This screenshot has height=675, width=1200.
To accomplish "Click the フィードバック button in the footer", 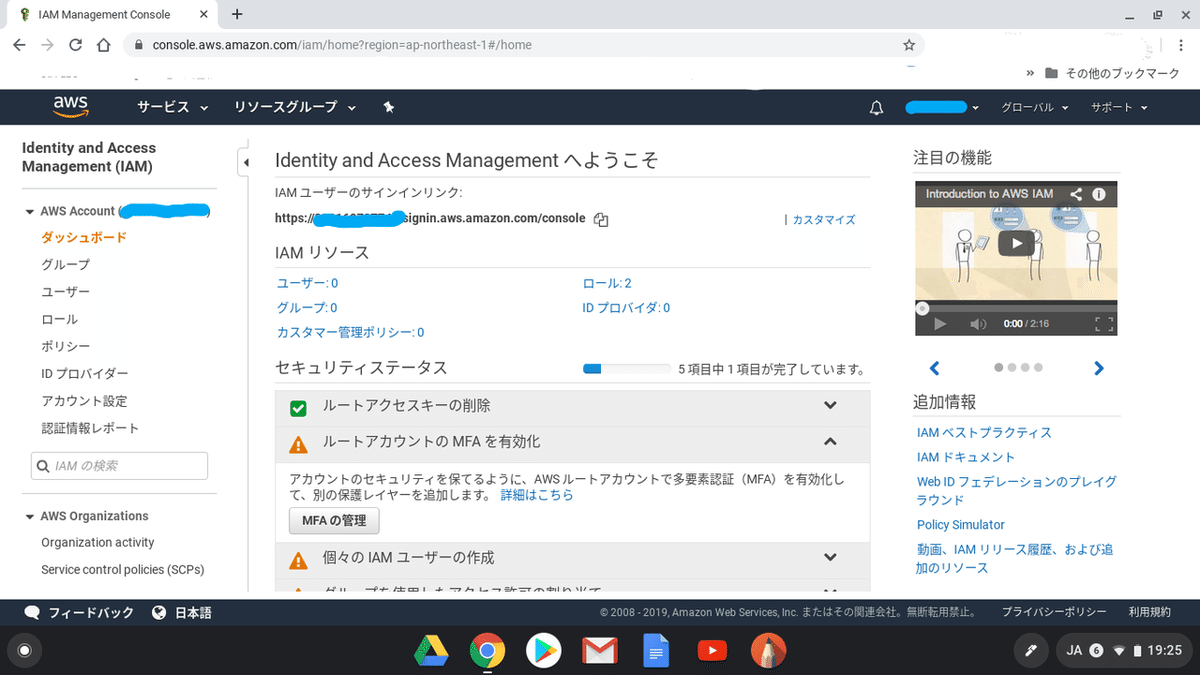I will pos(79,612).
